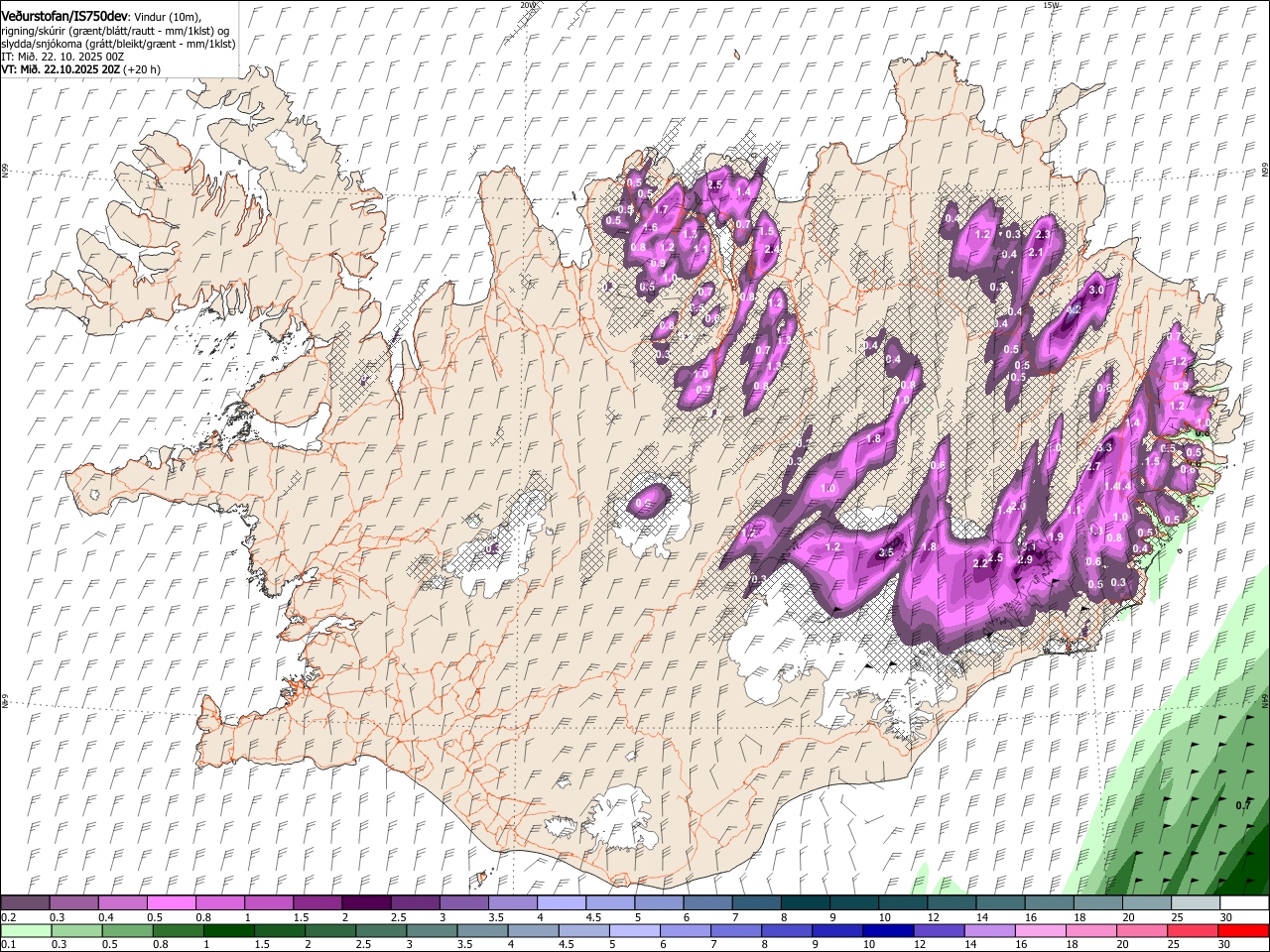Image resolution: width=1270 pixels, height=952 pixels.
Task: Click the upper legend swatch between 3 and 3.5
Action: coord(462,902)
